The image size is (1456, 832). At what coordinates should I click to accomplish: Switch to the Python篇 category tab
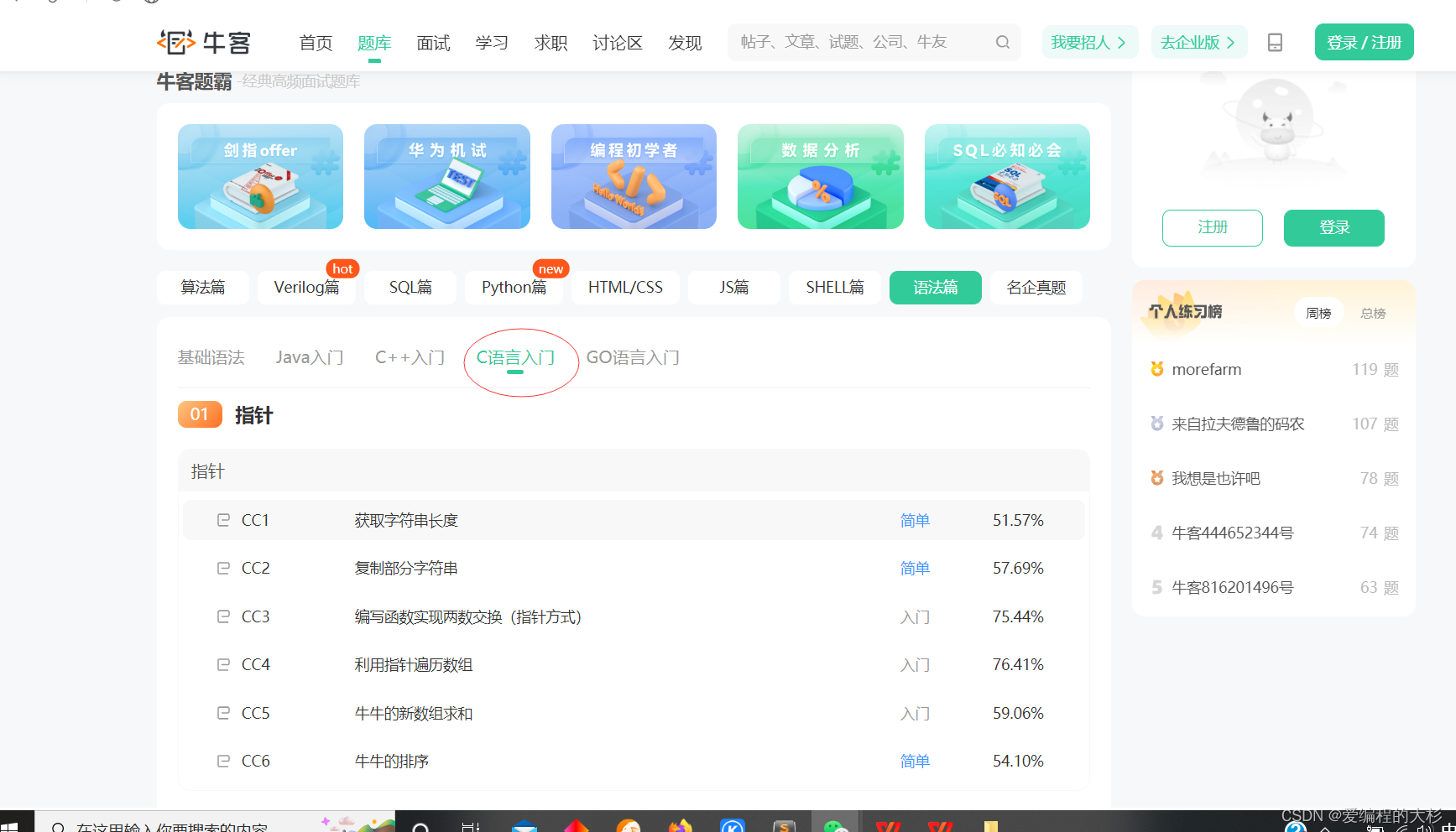pos(514,288)
